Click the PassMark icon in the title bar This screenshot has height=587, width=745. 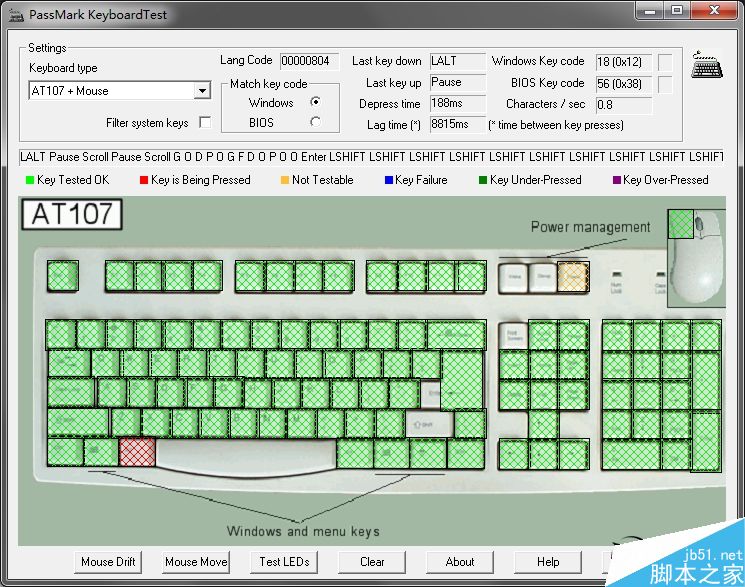[16, 15]
